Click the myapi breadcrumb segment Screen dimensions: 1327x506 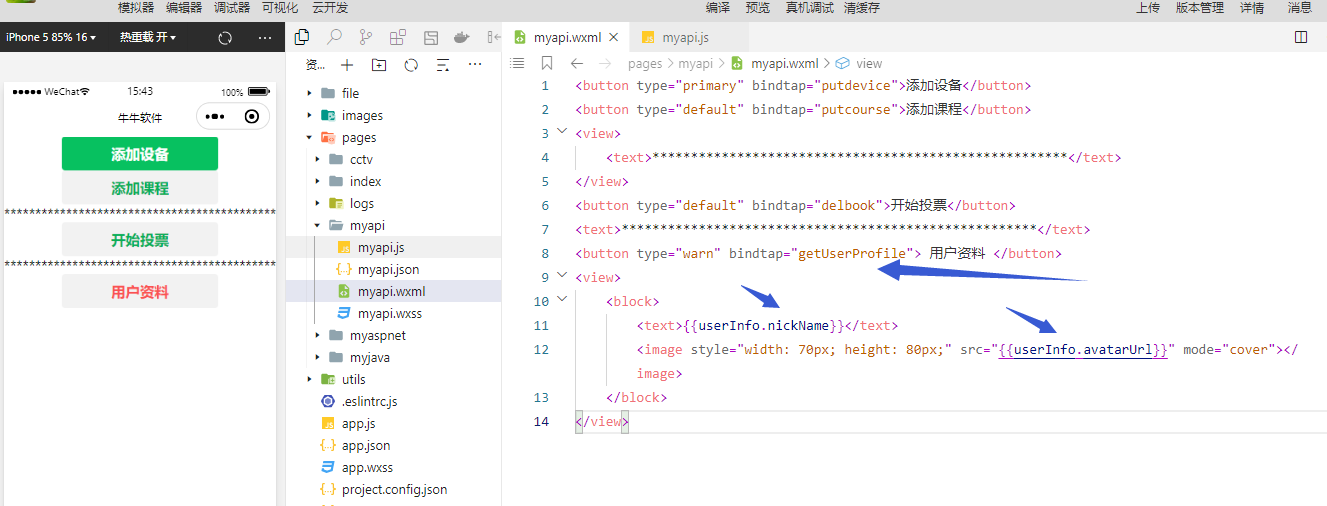click(696, 63)
